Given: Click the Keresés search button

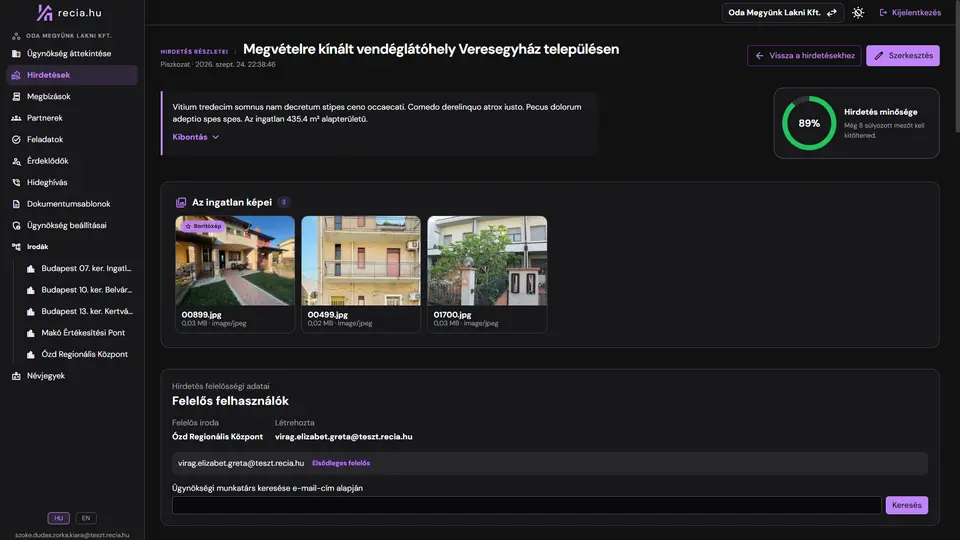Looking at the screenshot, I should coord(907,505).
